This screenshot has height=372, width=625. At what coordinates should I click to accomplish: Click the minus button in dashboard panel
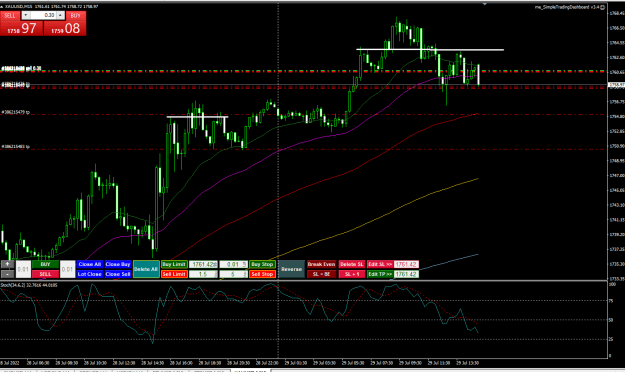(7, 274)
